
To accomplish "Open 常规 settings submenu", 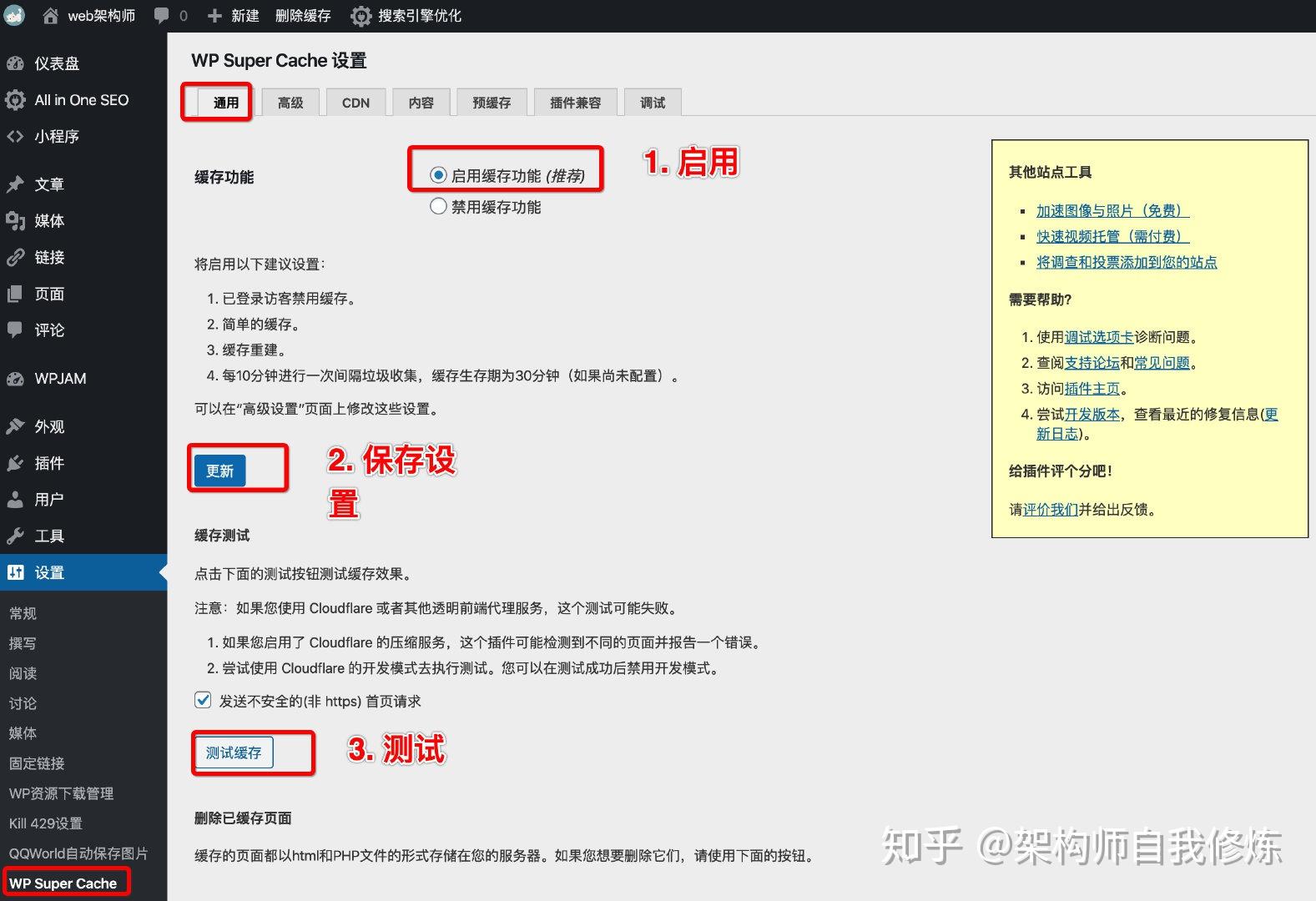I will (x=23, y=613).
